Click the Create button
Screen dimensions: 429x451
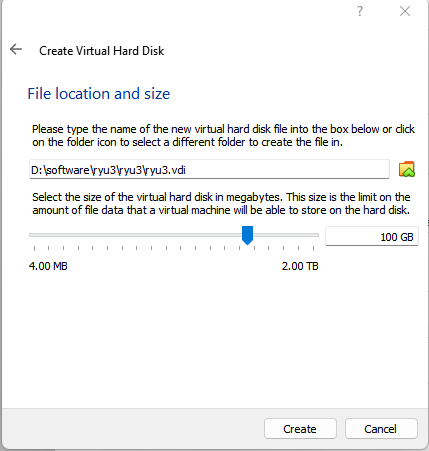pos(300,429)
